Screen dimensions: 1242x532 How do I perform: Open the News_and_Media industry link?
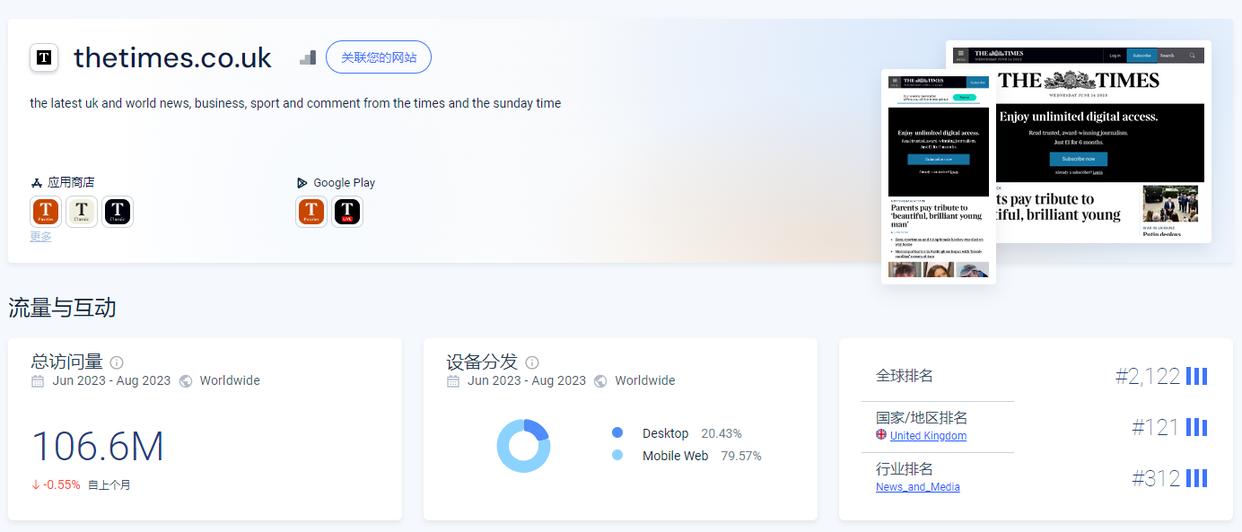917,487
